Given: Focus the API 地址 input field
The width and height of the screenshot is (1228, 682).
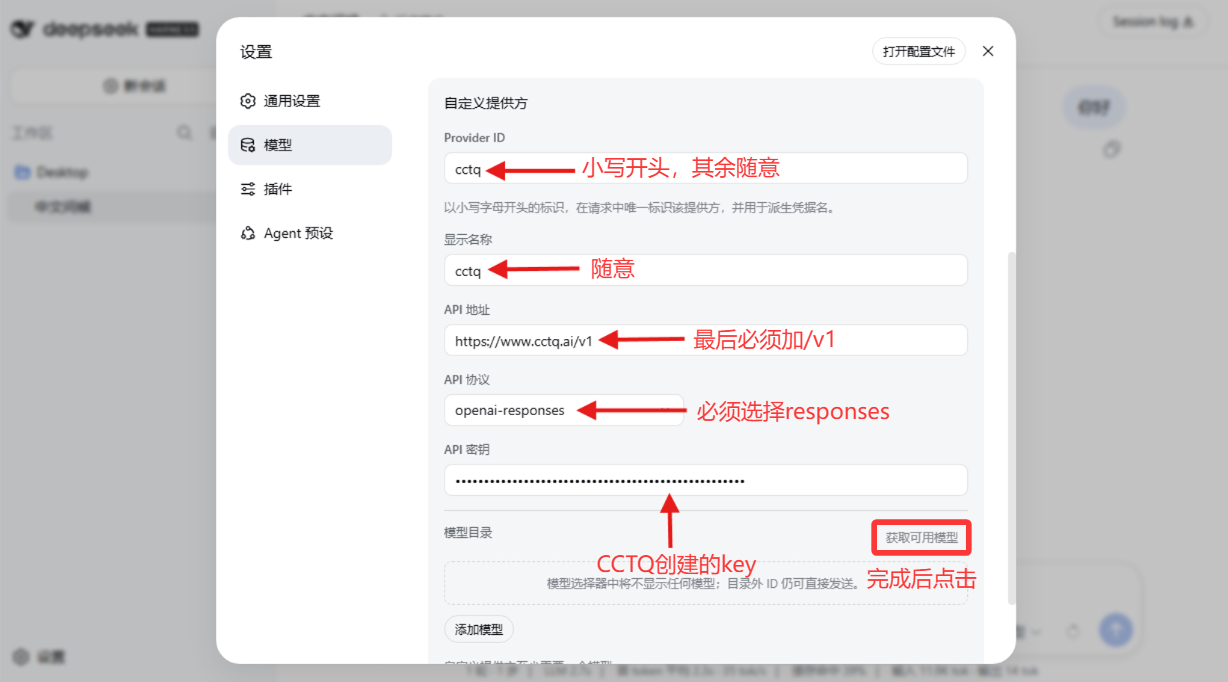Looking at the screenshot, I should click(705, 340).
